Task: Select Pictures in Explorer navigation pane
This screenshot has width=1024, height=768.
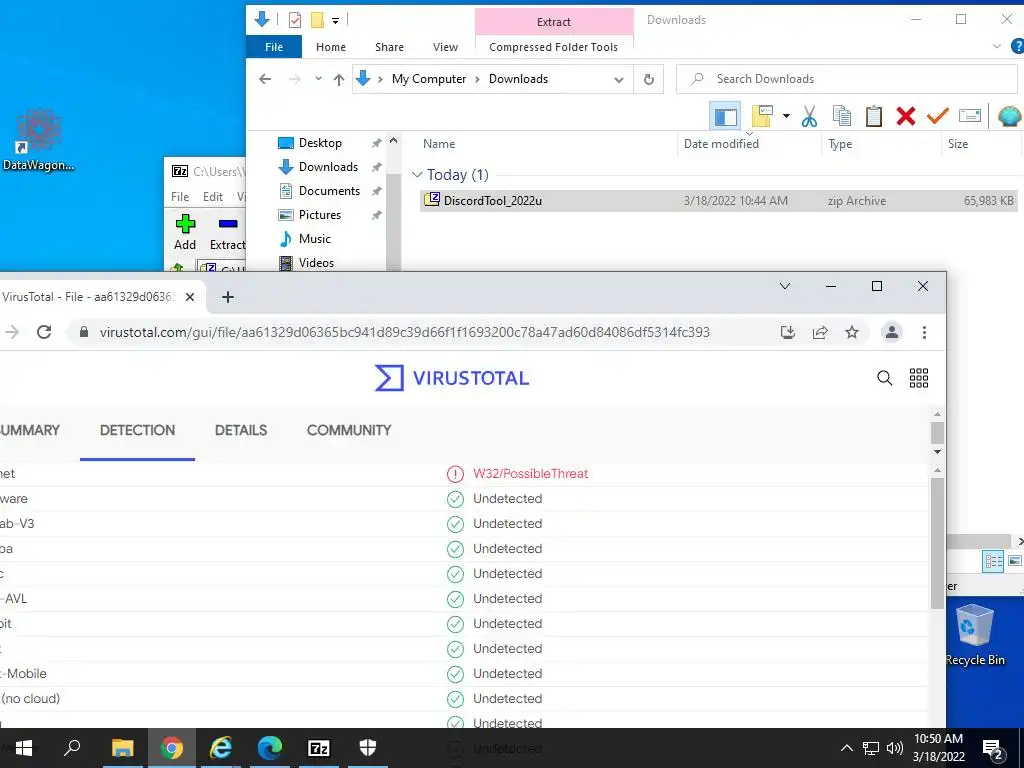Action: point(320,215)
